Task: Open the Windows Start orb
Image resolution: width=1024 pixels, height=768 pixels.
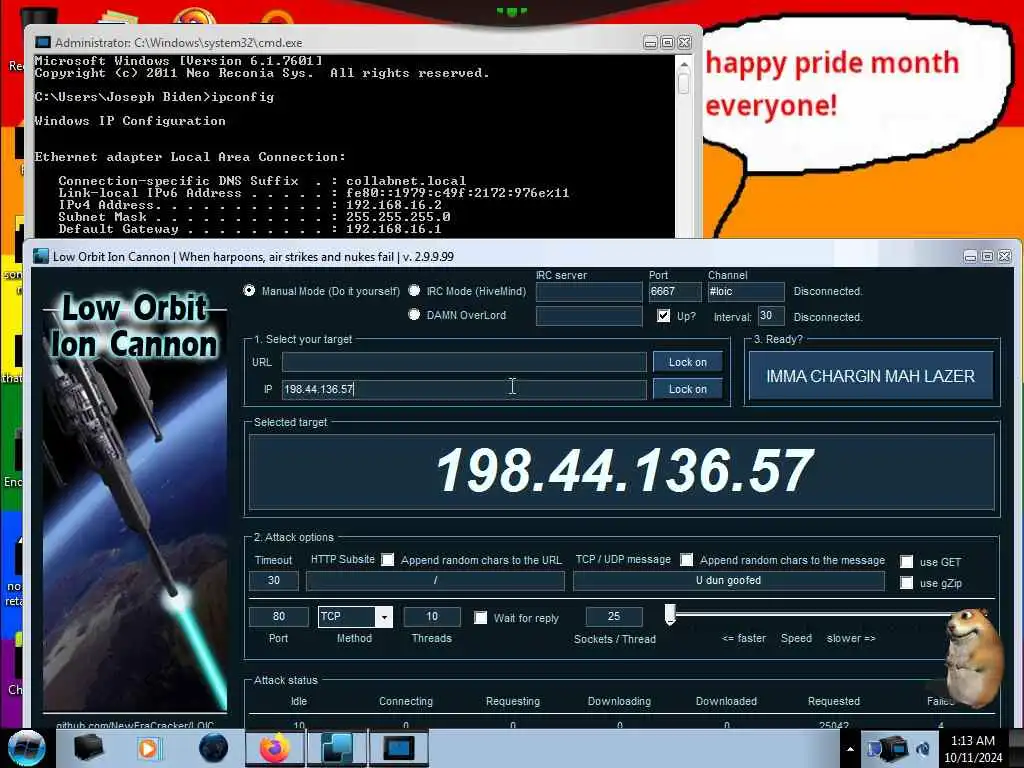Action: point(26,748)
